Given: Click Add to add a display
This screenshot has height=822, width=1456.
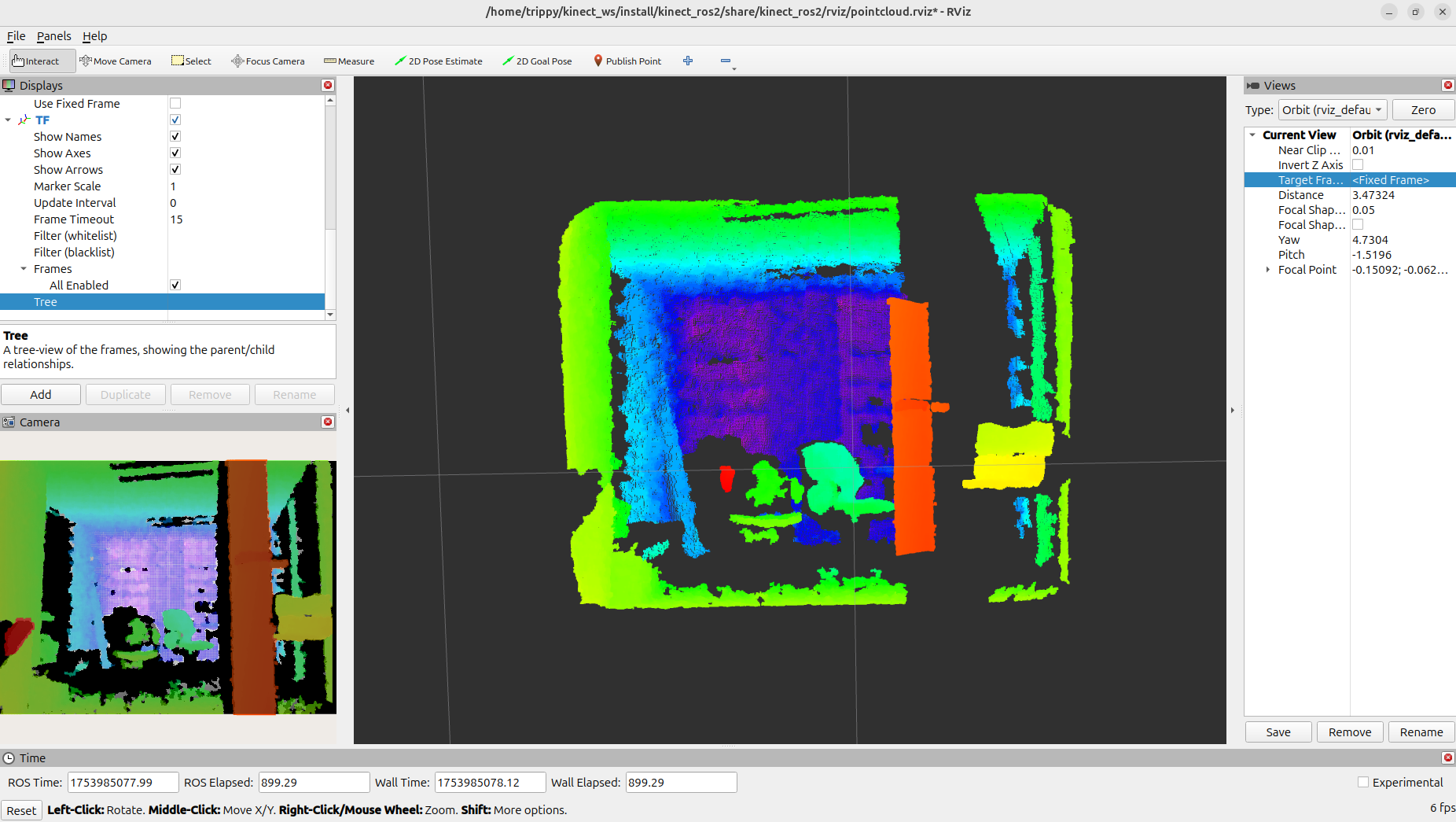Looking at the screenshot, I should [40, 394].
